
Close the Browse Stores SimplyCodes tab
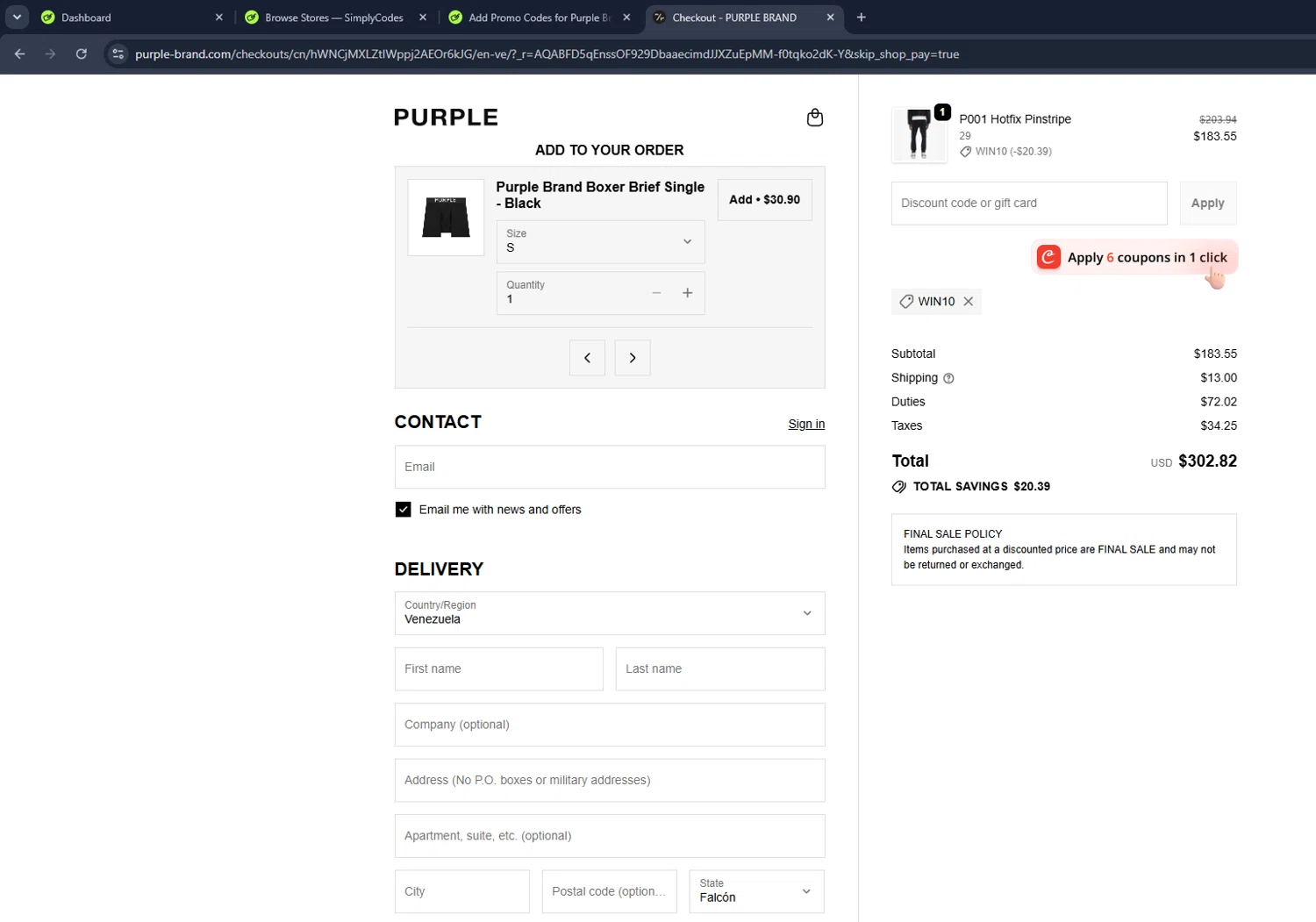click(423, 17)
